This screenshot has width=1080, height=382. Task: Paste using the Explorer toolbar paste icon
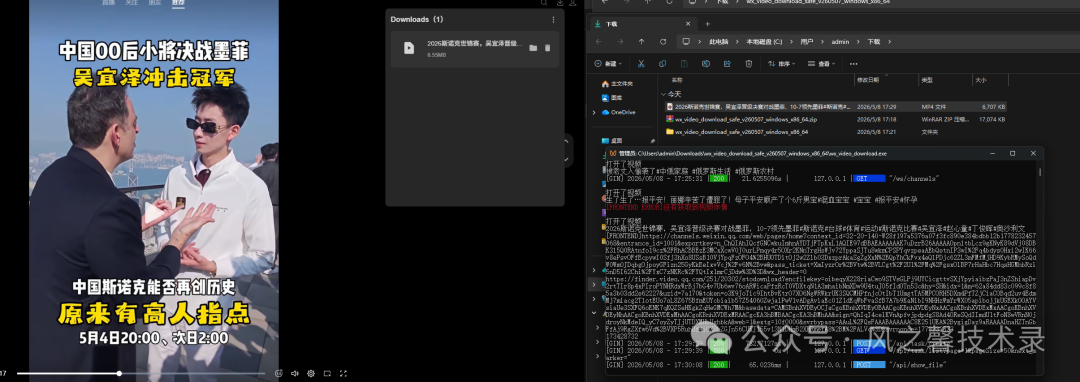(x=684, y=64)
